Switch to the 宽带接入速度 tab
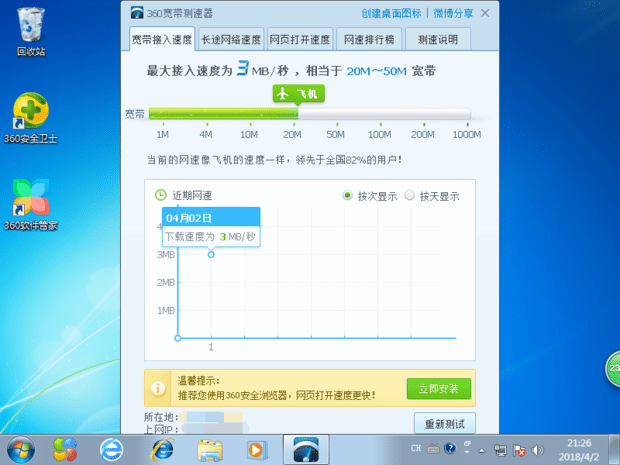Viewport: 620px width, 465px height. click(x=162, y=39)
